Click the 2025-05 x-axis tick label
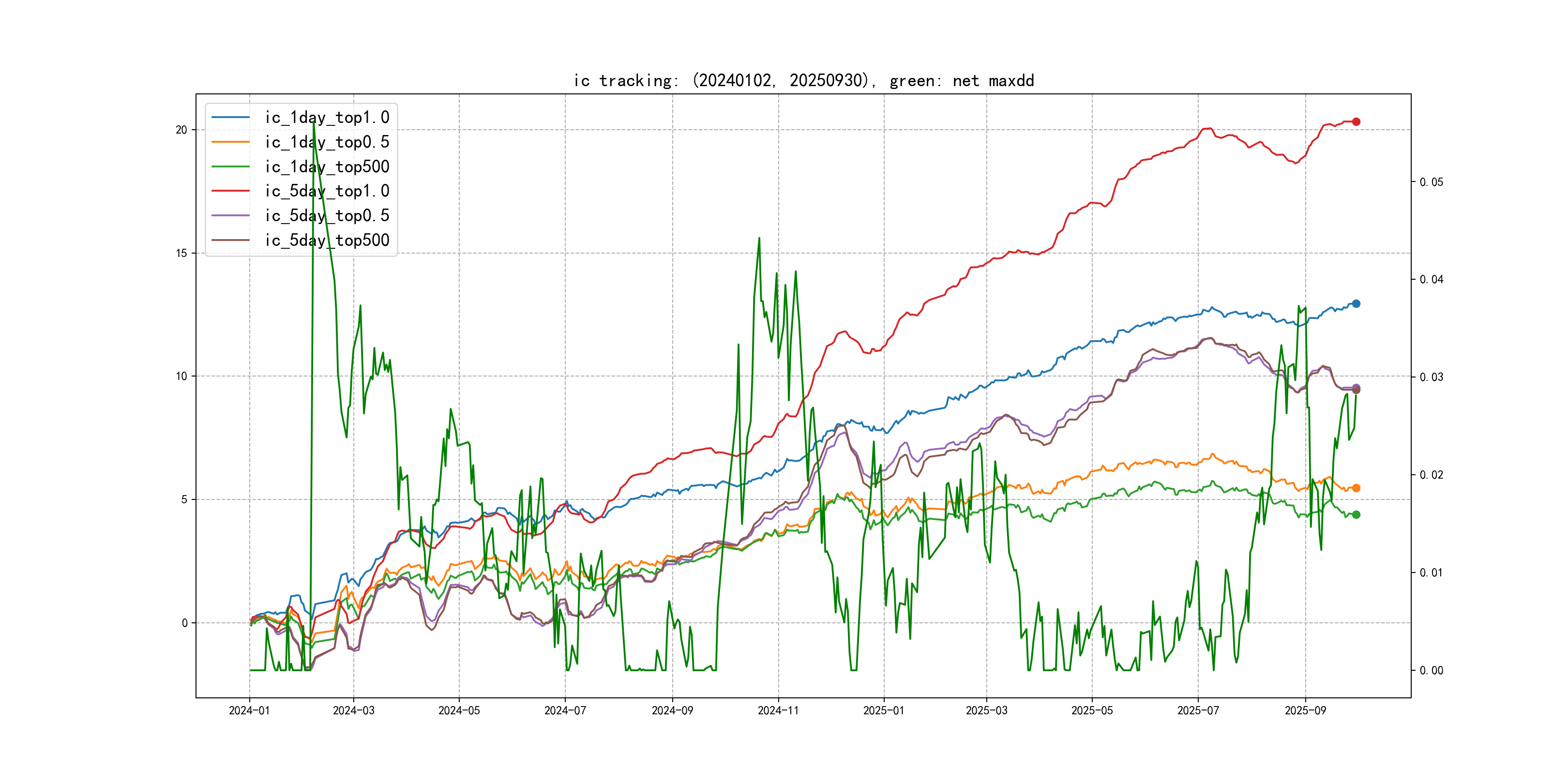Viewport: 1568px width, 784px height. [x=1092, y=710]
